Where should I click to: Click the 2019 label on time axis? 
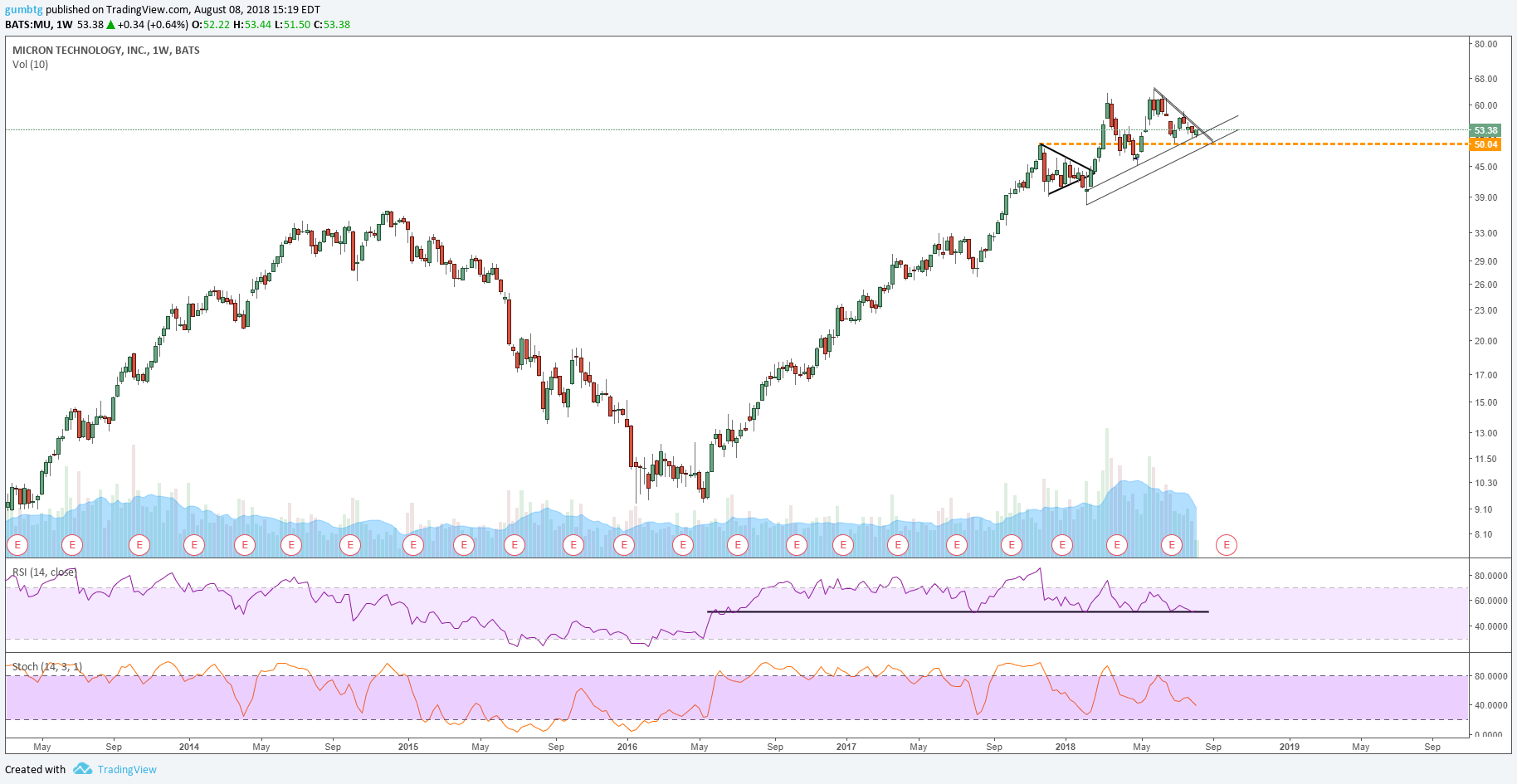(x=1290, y=747)
